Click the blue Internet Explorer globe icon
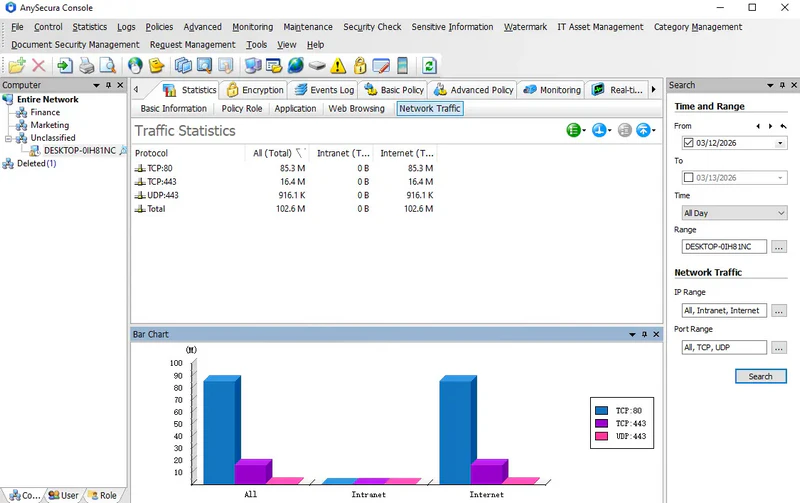The width and height of the screenshot is (800, 503). [x=295, y=66]
